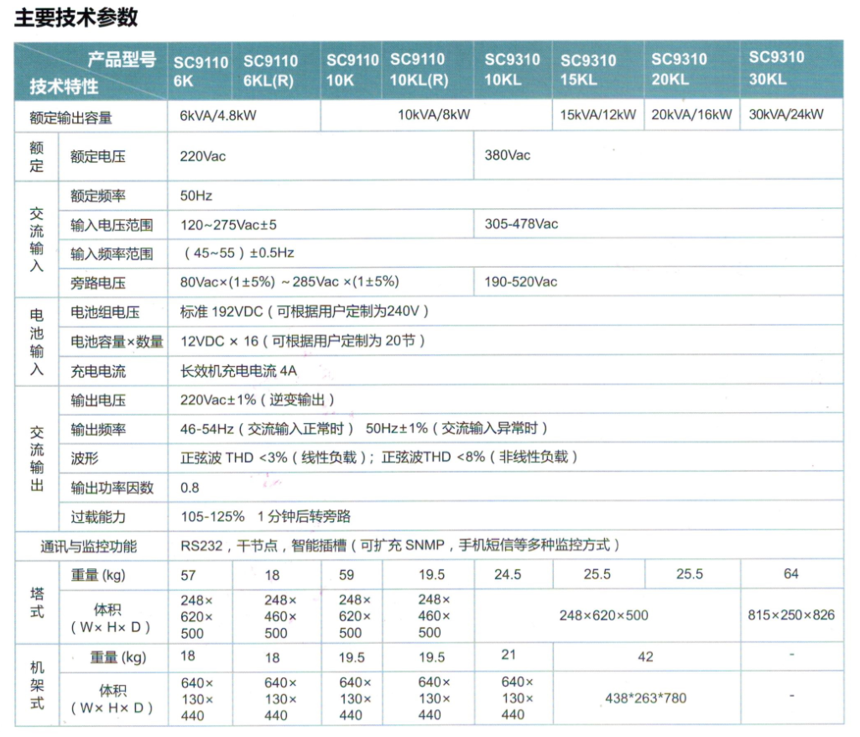Click the 旁路电压 row label
This screenshot has width=860, height=737.
[x=98, y=283]
